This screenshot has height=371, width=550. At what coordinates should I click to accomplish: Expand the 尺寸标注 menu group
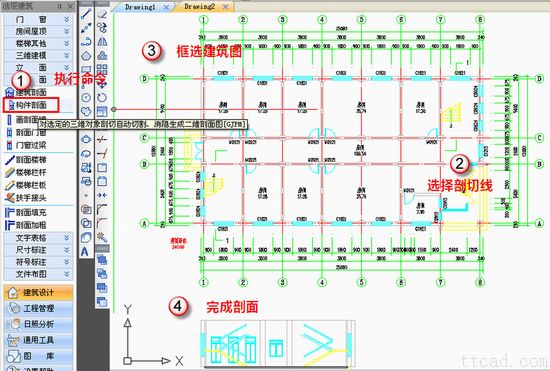[38, 250]
